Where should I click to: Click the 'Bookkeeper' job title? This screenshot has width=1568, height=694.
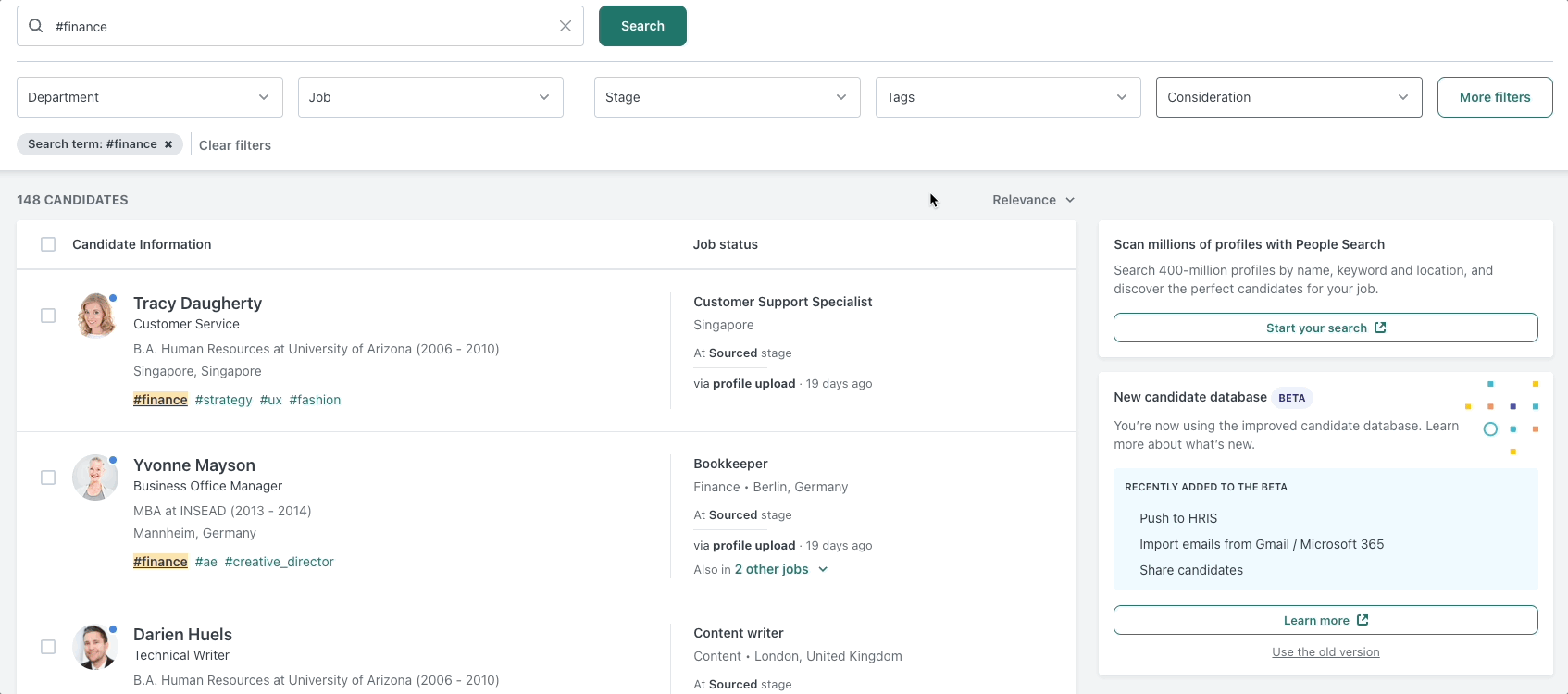730,464
